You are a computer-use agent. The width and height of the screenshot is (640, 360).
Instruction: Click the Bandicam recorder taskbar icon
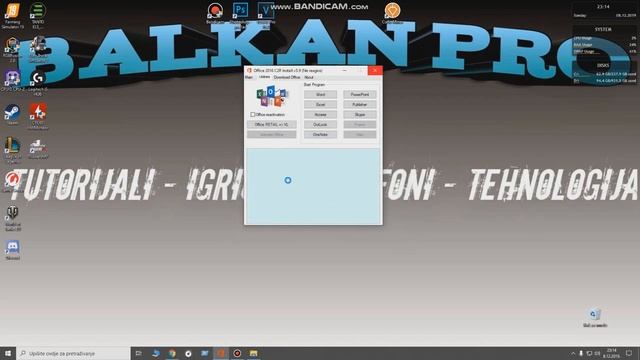[x=237, y=353]
